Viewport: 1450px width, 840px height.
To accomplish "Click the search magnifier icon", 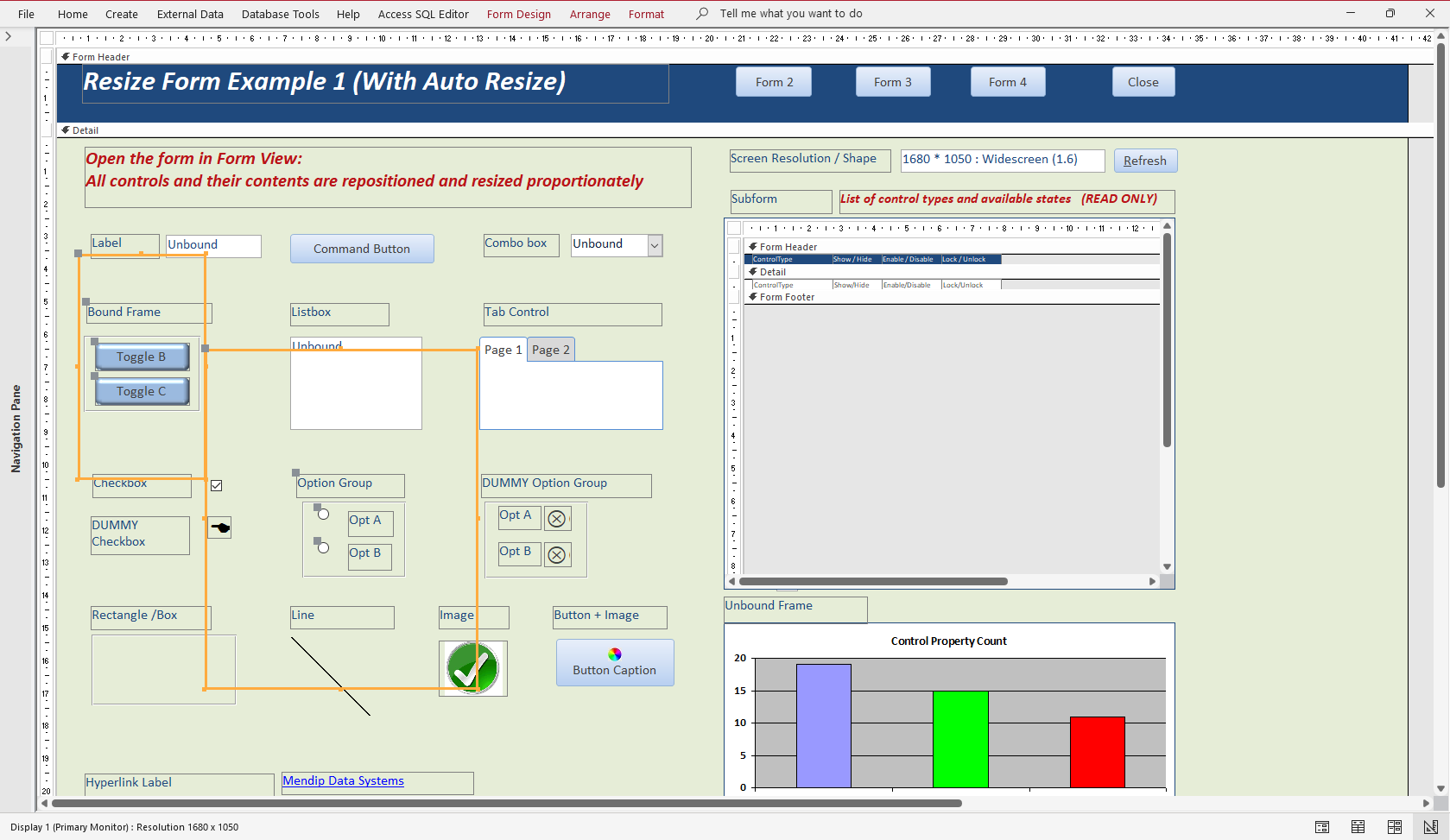I will pyautogui.click(x=702, y=14).
